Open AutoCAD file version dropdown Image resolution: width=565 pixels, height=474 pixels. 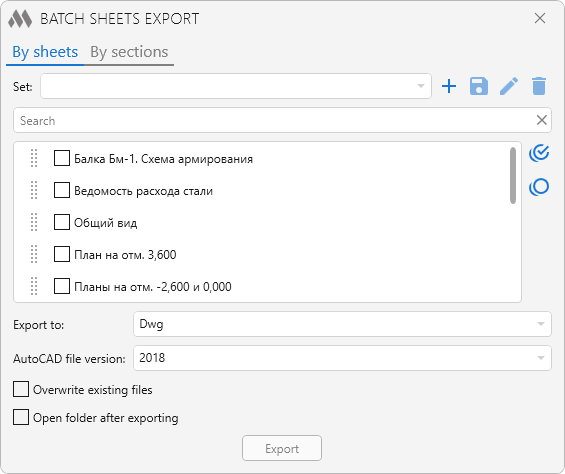pos(342,358)
